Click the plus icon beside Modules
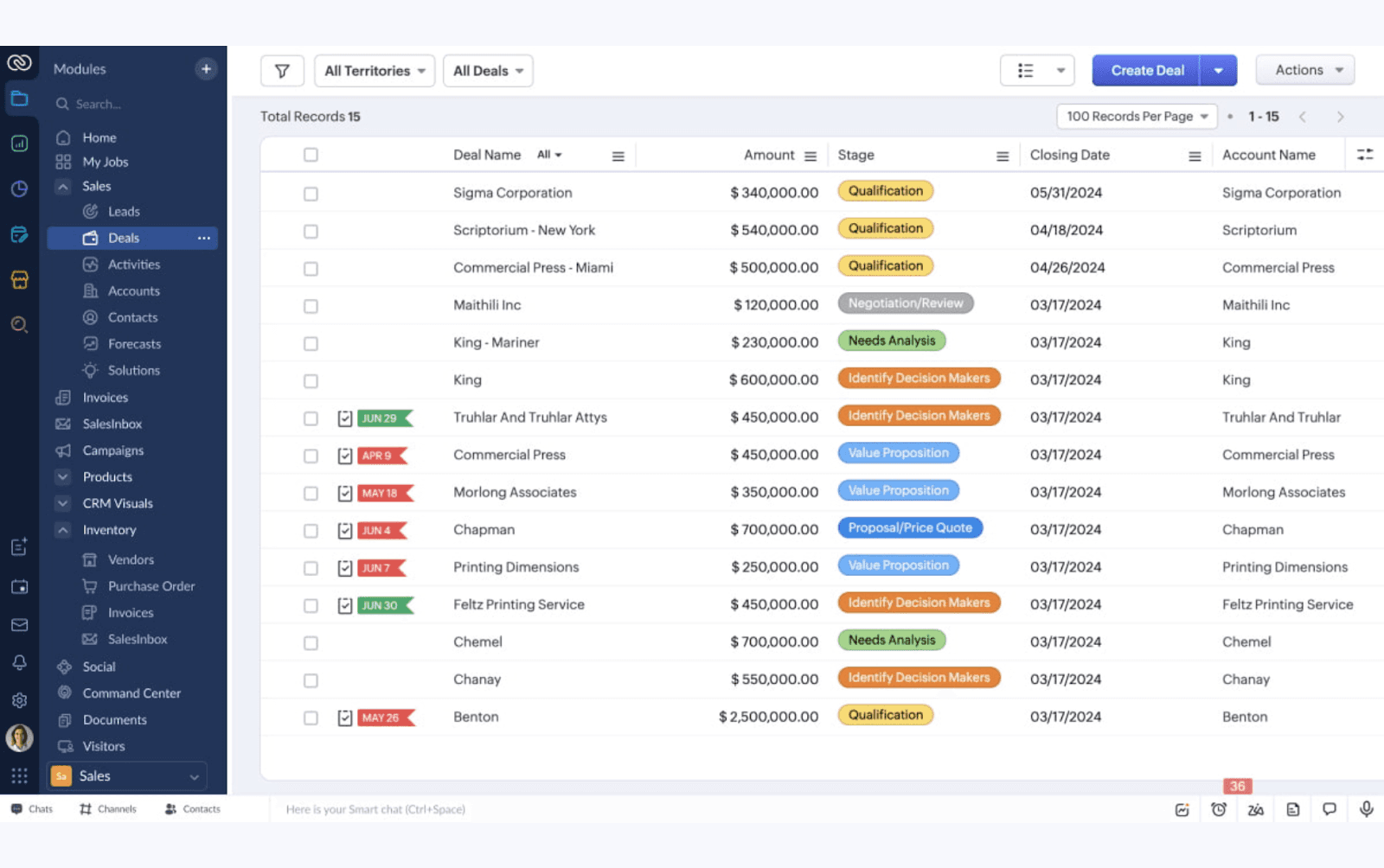The height and width of the screenshot is (868, 1384). pos(206,69)
